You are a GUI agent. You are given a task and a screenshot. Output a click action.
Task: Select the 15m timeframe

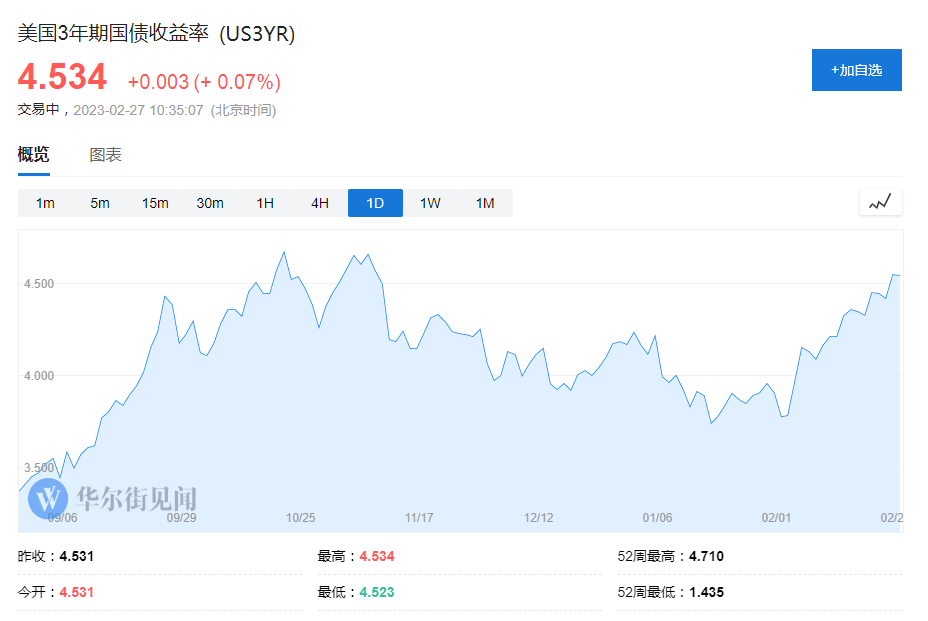click(x=154, y=202)
